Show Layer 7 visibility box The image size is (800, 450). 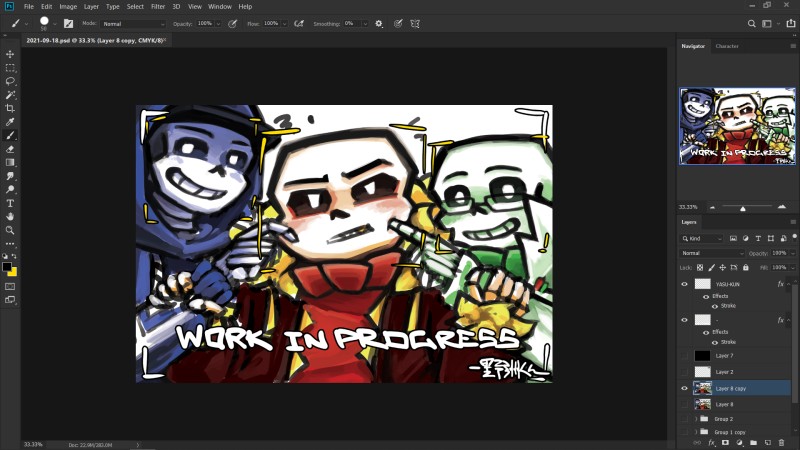click(684, 356)
